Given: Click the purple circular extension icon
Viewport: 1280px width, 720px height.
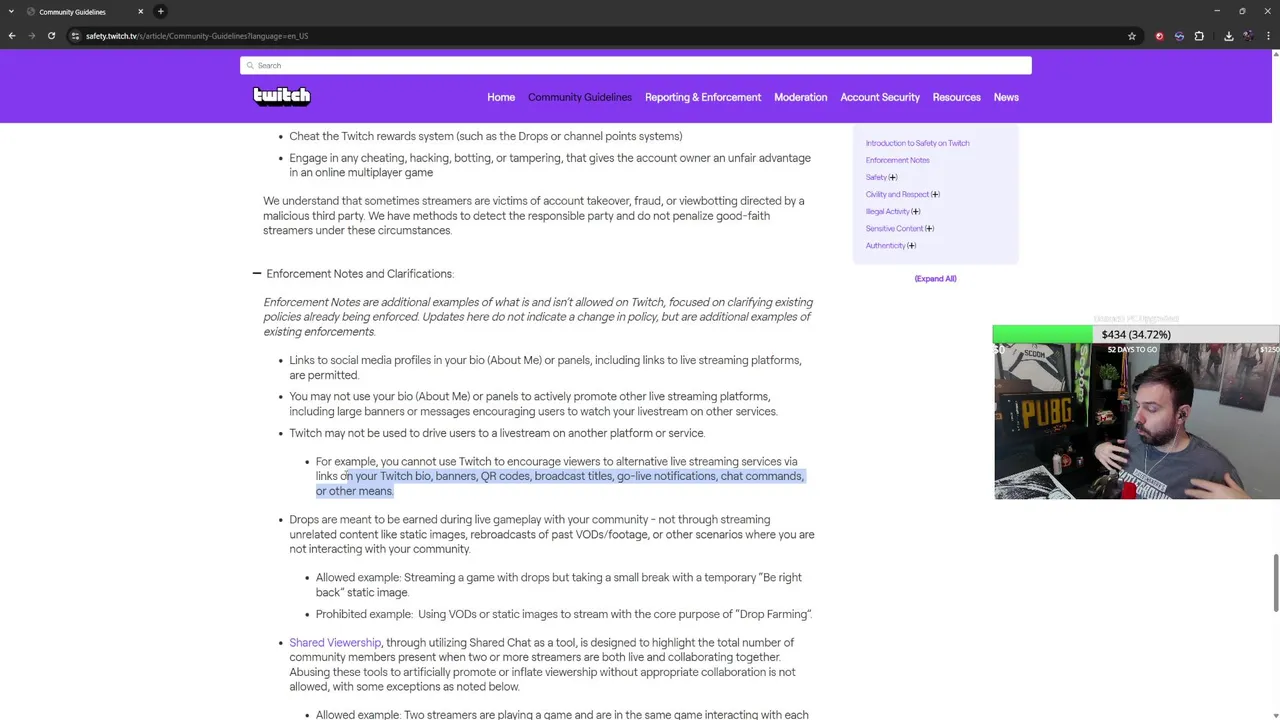Looking at the screenshot, I should (x=1179, y=36).
